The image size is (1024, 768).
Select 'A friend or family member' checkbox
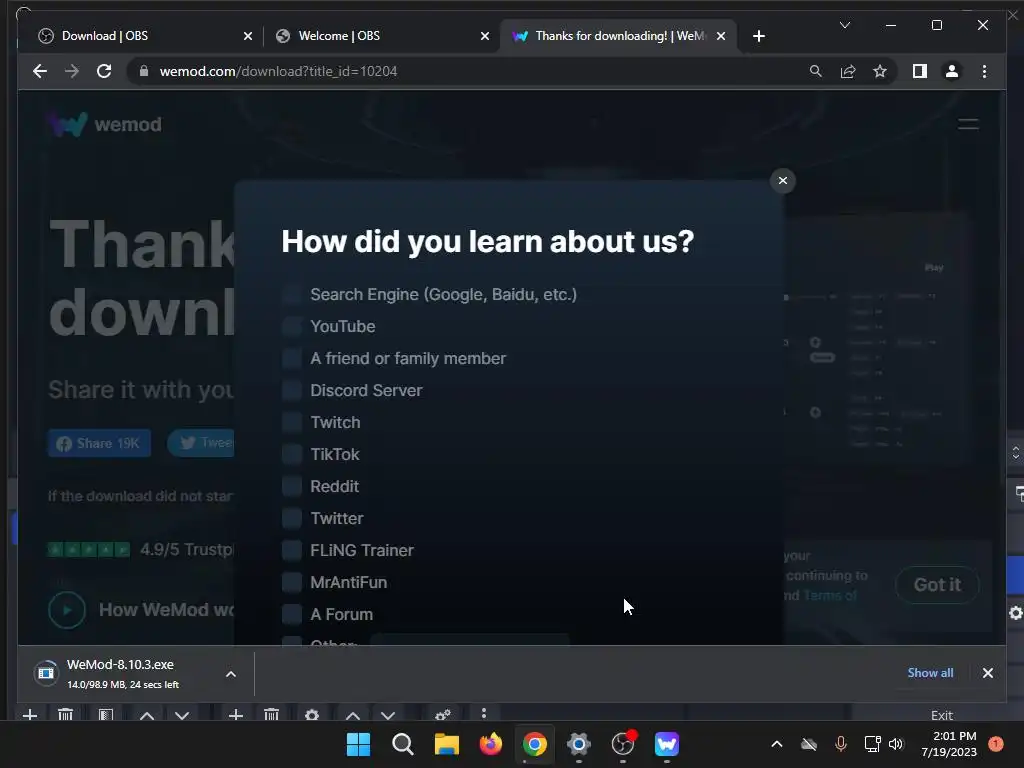click(x=292, y=359)
